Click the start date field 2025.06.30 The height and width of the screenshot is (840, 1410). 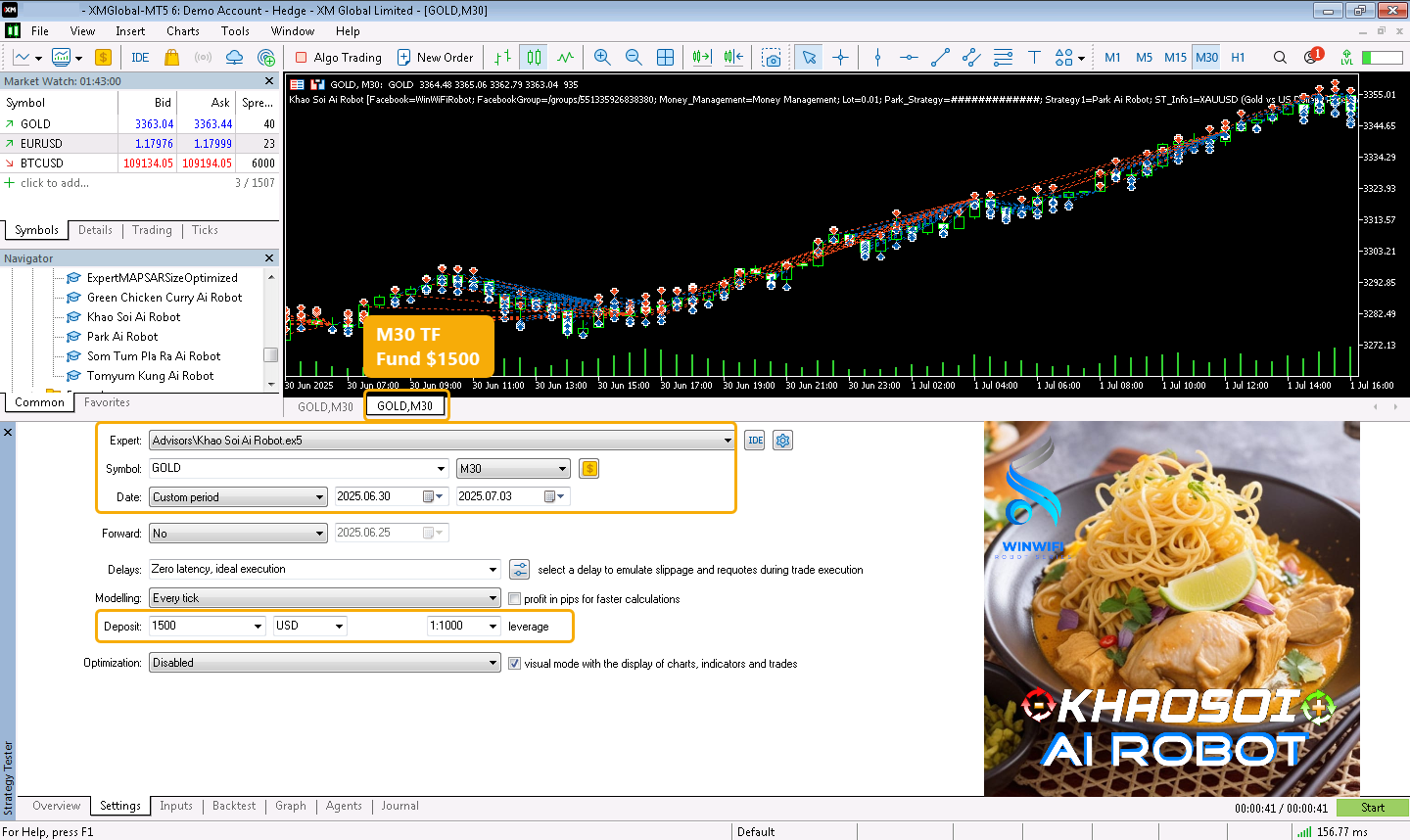point(392,496)
